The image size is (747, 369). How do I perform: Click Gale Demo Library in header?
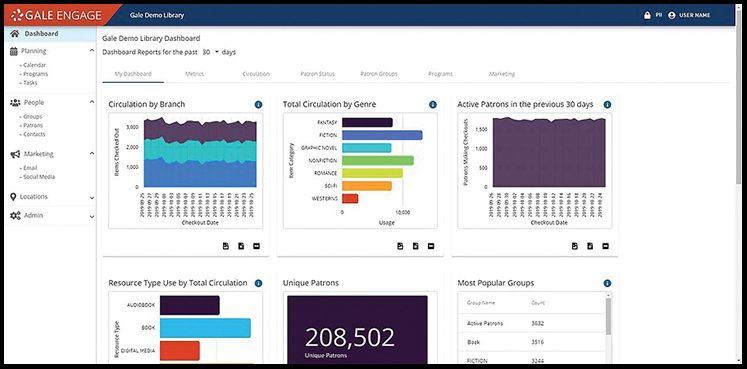157,15
